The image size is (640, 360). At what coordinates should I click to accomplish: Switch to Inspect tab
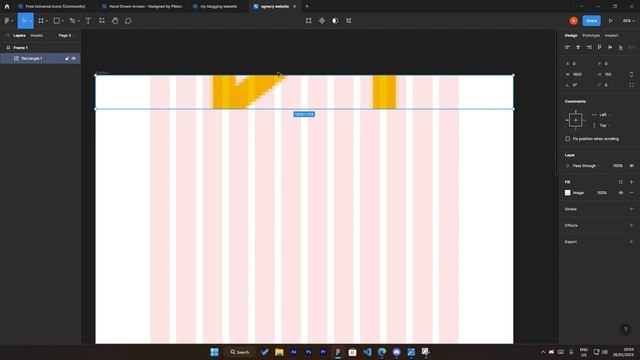pos(611,36)
